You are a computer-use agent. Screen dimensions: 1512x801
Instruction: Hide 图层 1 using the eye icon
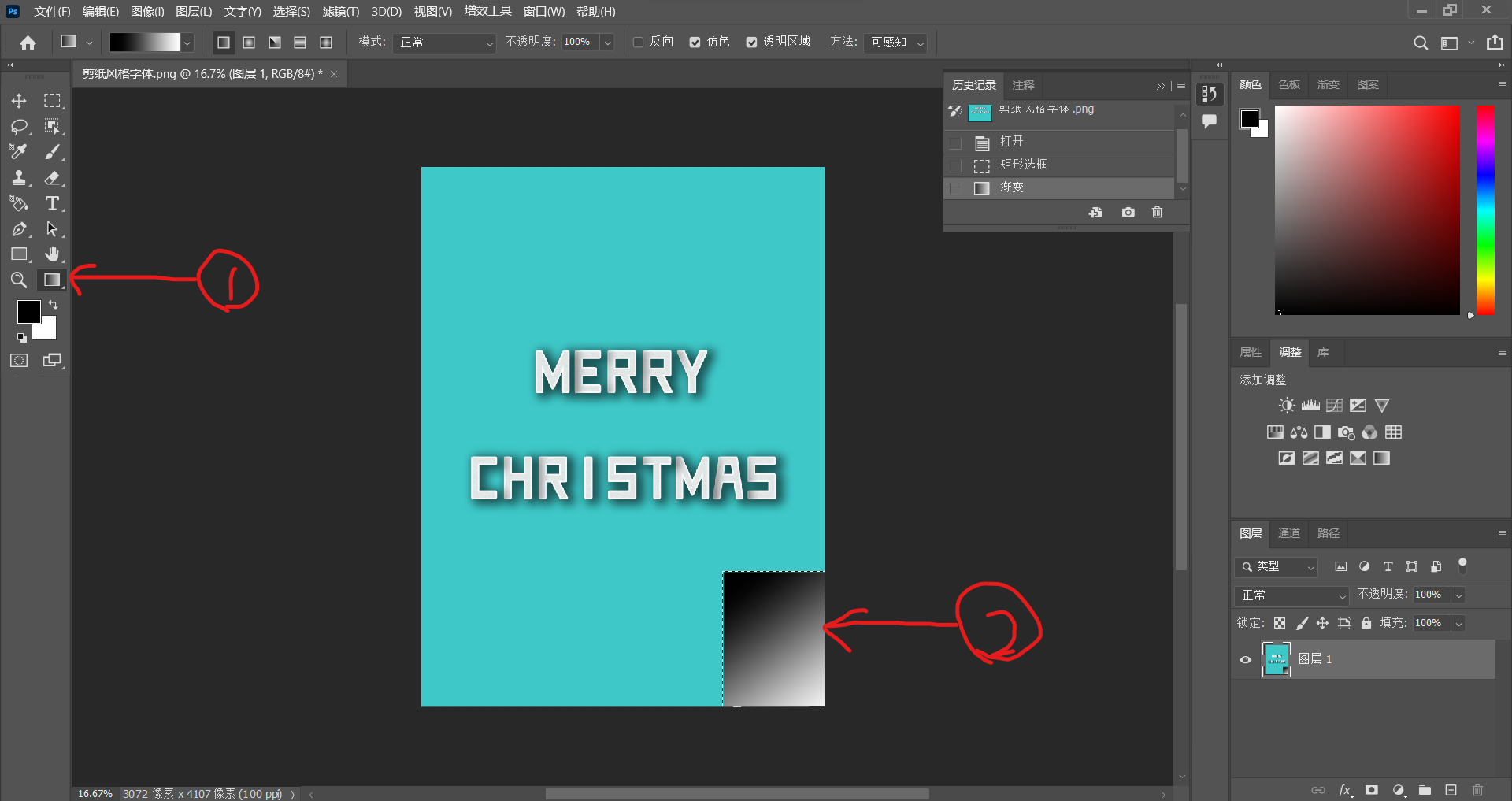(x=1245, y=660)
